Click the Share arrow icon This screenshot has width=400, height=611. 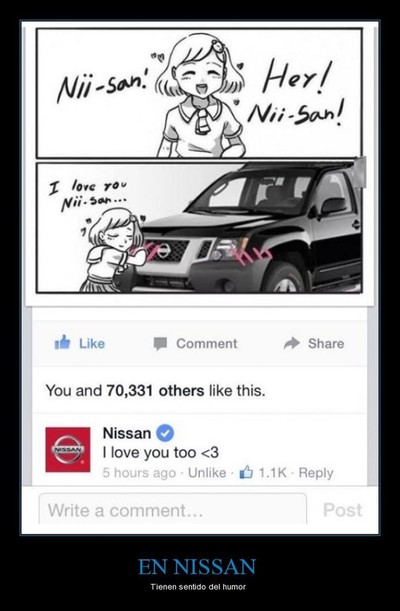pos(292,343)
